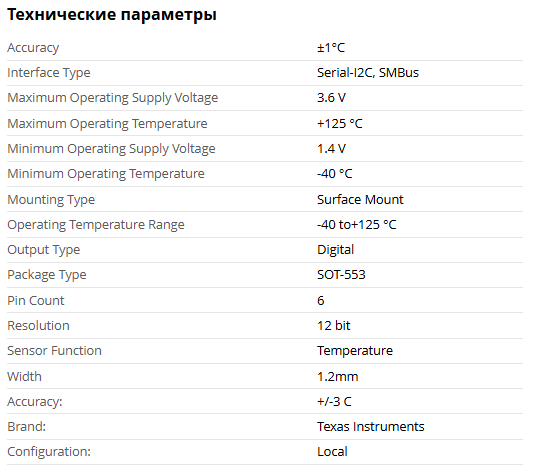The image size is (556, 466).
Task: Click Maximum Operating Supply Voltage label
Action: (113, 98)
